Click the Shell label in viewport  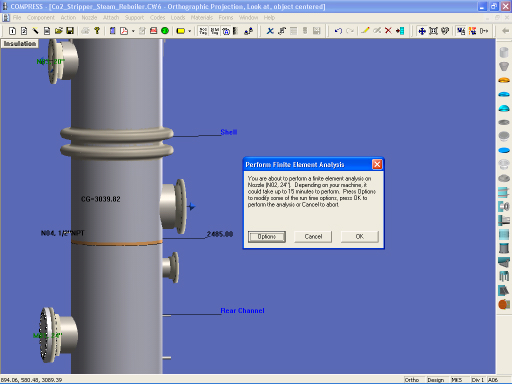click(229, 132)
